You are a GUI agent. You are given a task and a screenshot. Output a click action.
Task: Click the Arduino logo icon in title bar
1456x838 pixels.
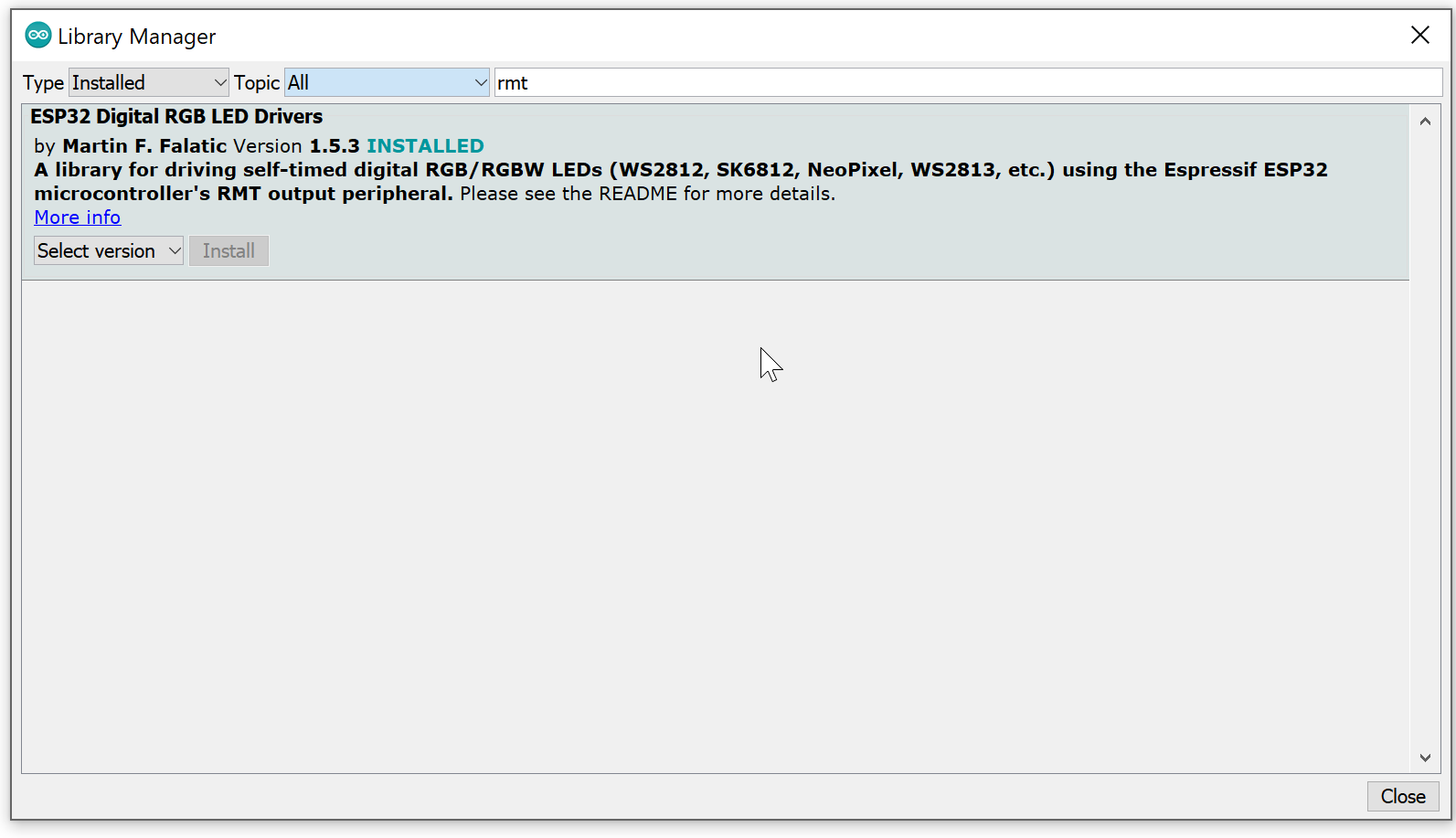pos(38,36)
